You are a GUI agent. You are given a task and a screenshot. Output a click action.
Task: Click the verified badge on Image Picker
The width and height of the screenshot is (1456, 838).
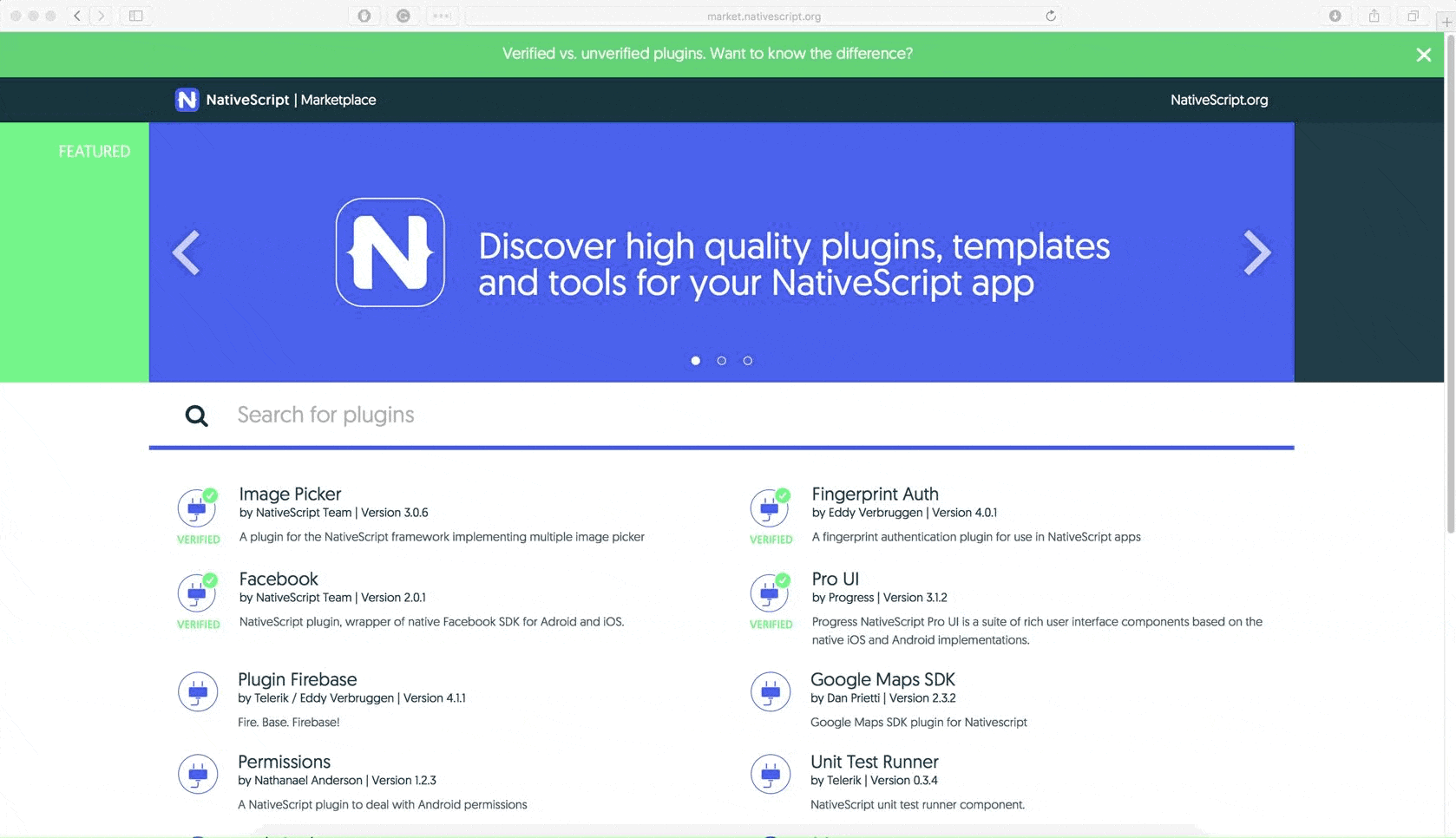point(212,494)
